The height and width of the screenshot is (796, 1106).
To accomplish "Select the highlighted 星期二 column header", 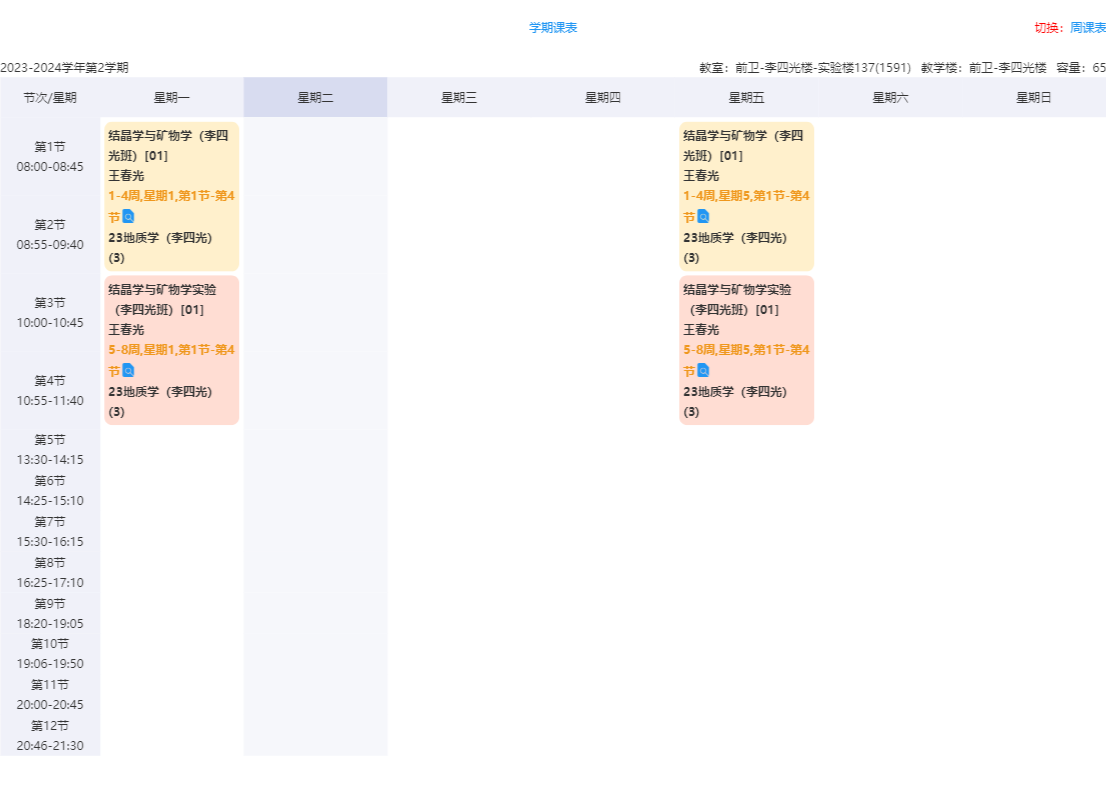I will 315,97.
